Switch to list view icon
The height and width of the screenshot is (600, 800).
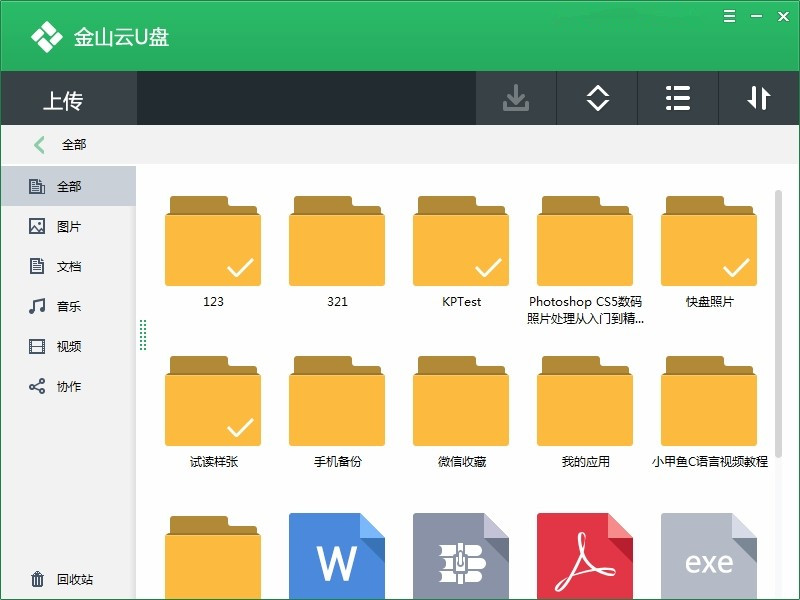click(678, 98)
